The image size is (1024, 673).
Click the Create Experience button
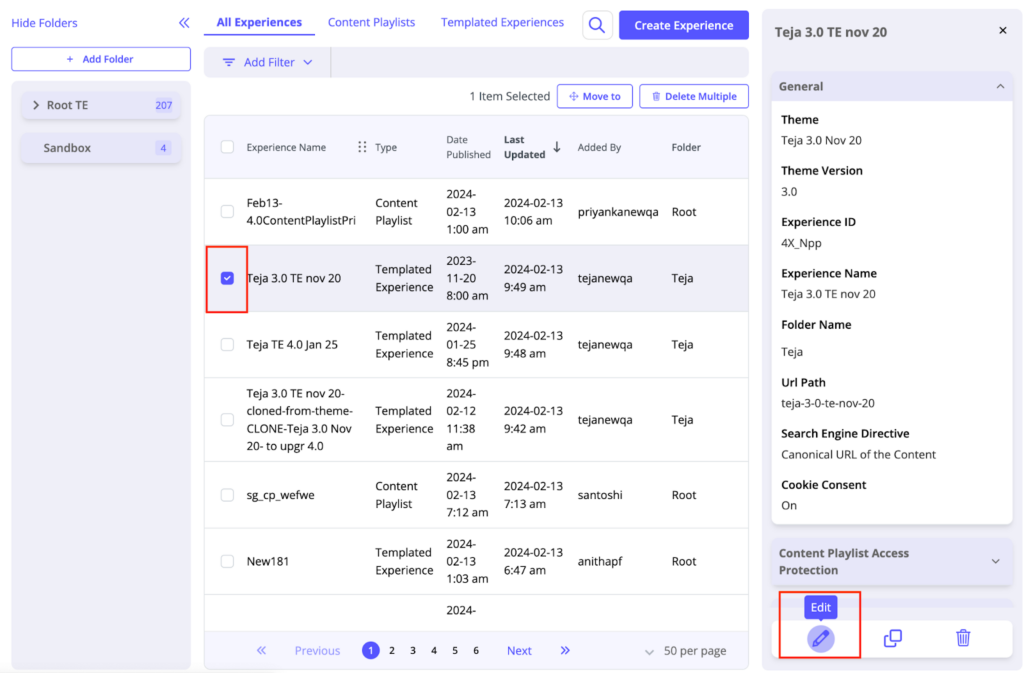click(x=683, y=24)
